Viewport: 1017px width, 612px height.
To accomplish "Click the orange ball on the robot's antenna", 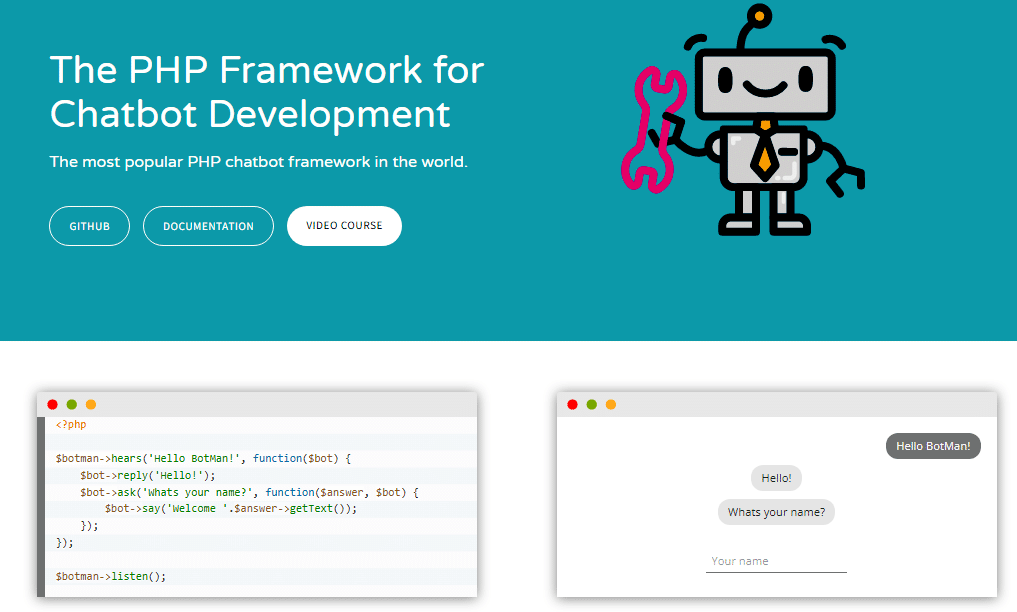I will click(760, 16).
